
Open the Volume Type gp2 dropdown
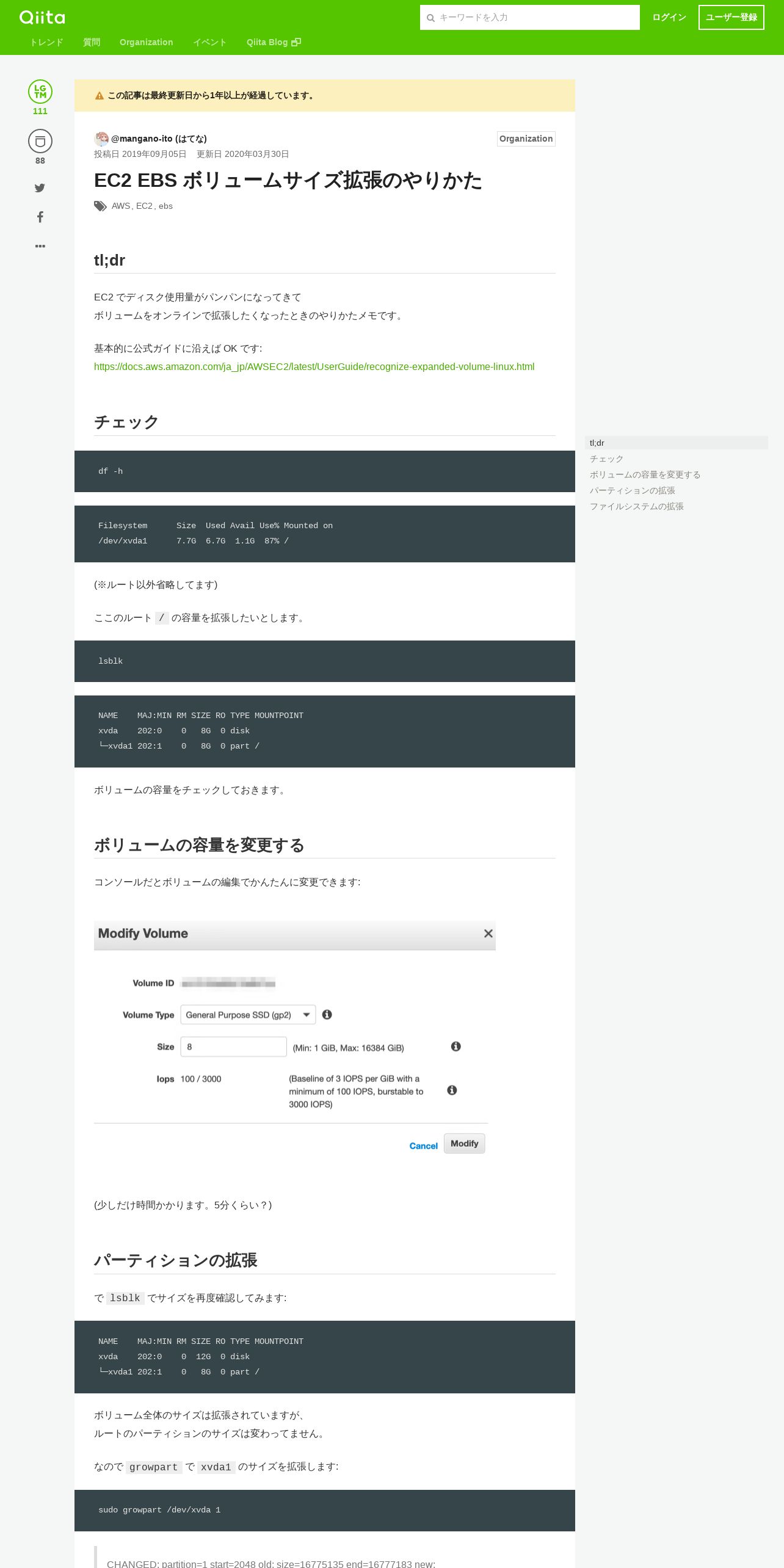(x=248, y=1015)
